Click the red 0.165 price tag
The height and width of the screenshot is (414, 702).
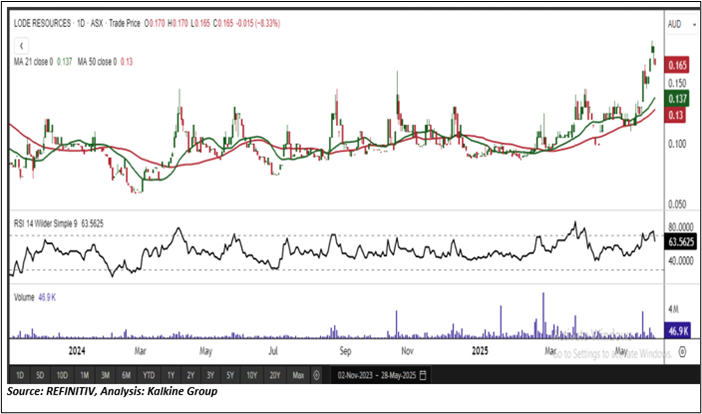(x=677, y=65)
